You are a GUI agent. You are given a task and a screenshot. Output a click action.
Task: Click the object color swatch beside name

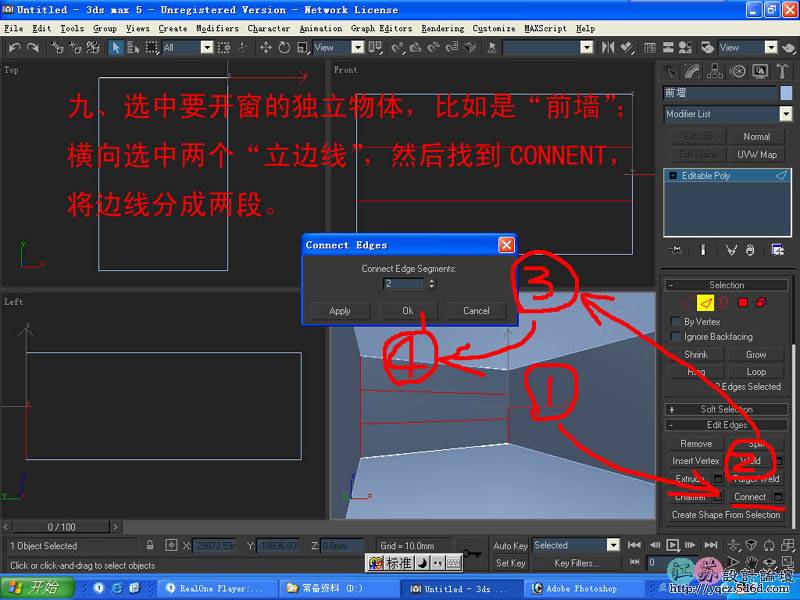click(786, 93)
